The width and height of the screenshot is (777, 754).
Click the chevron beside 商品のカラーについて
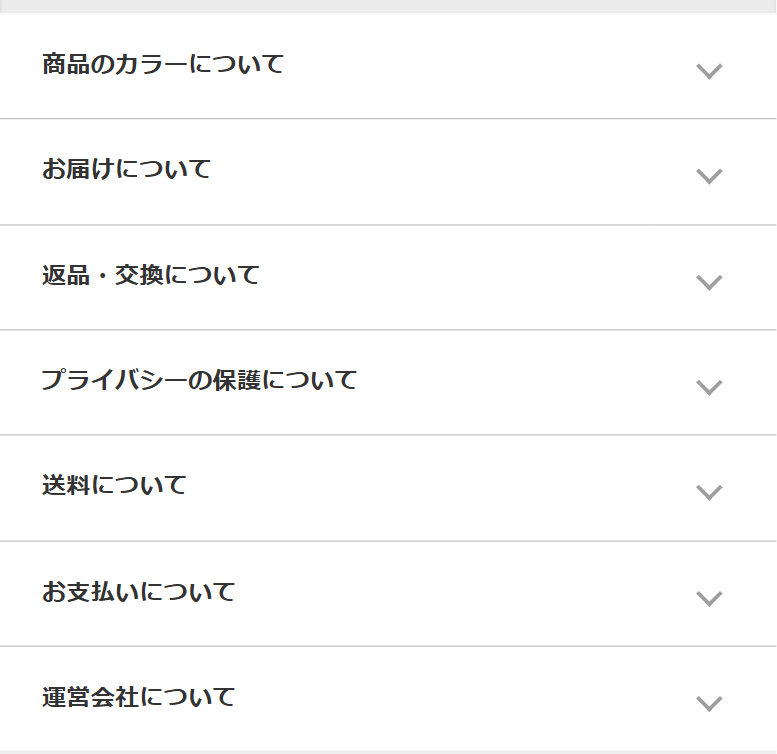click(x=709, y=71)
